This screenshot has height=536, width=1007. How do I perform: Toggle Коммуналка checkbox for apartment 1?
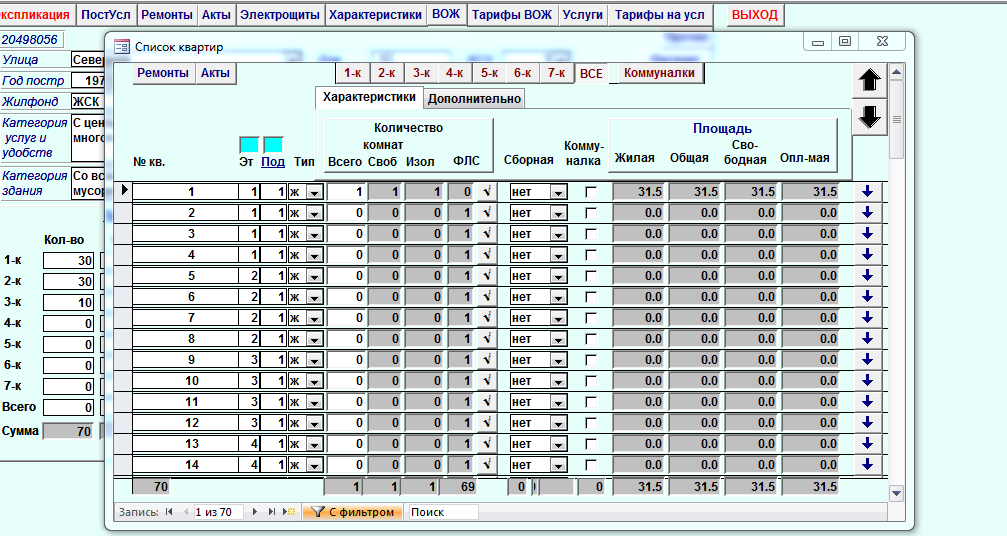click(x=591, y=192)
